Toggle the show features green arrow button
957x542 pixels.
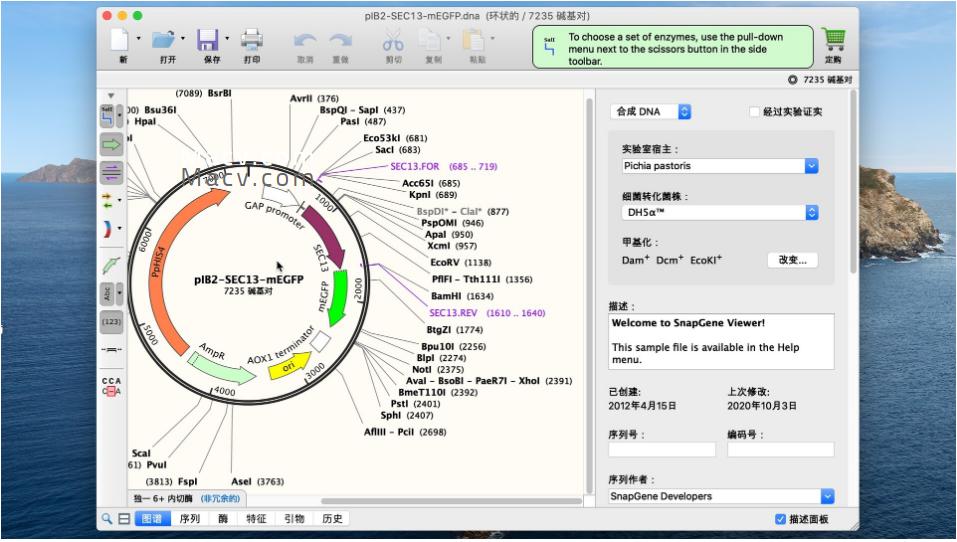[x=111, y=145]
